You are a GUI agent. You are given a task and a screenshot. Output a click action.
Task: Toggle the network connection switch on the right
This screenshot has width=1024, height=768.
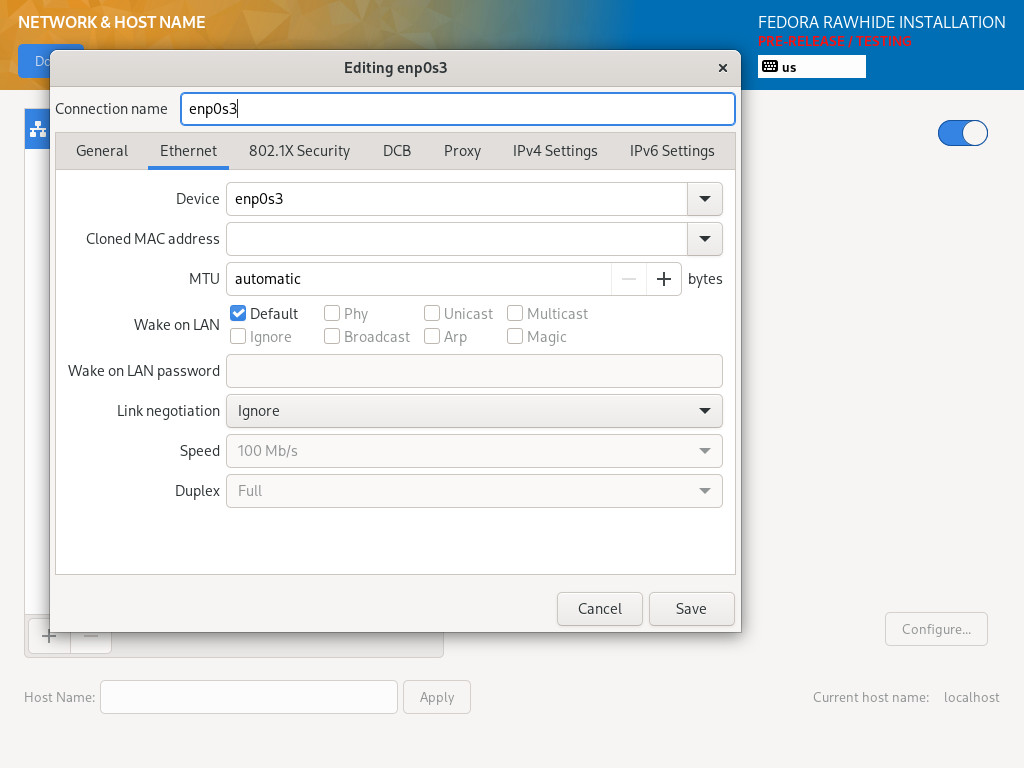[x=963, y=133]
